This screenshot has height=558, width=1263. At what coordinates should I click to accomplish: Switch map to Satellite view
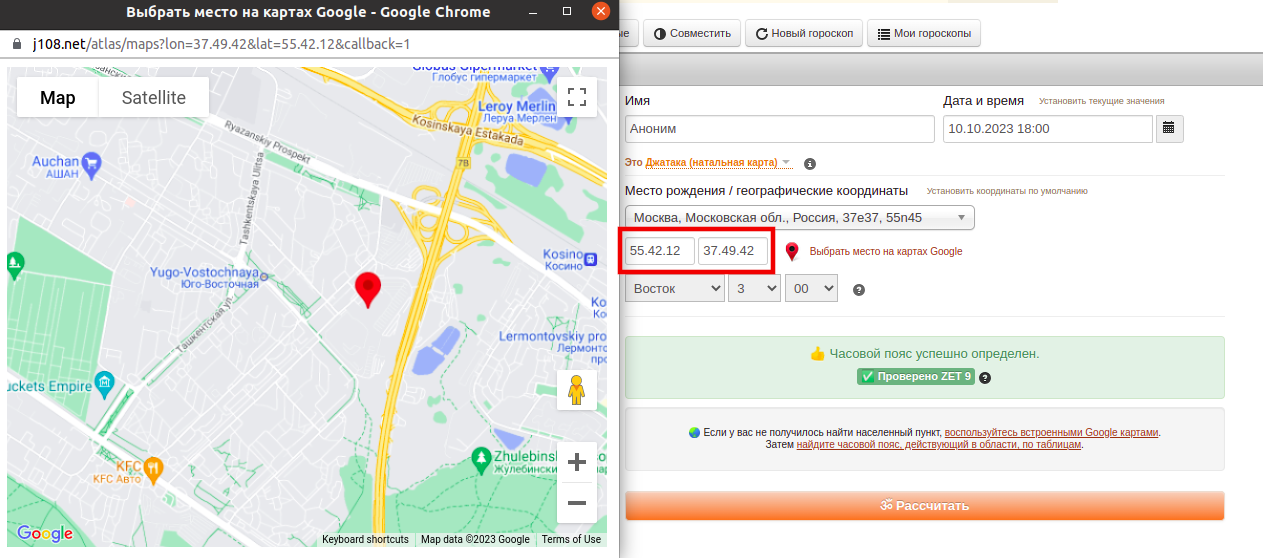tap(154, 97)
